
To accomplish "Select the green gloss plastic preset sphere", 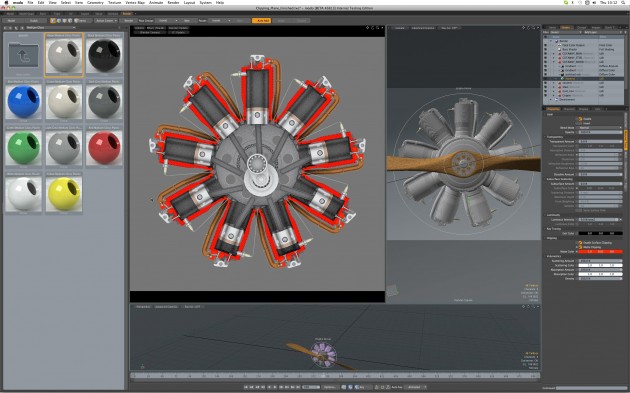I will click(x=24, y=147).
